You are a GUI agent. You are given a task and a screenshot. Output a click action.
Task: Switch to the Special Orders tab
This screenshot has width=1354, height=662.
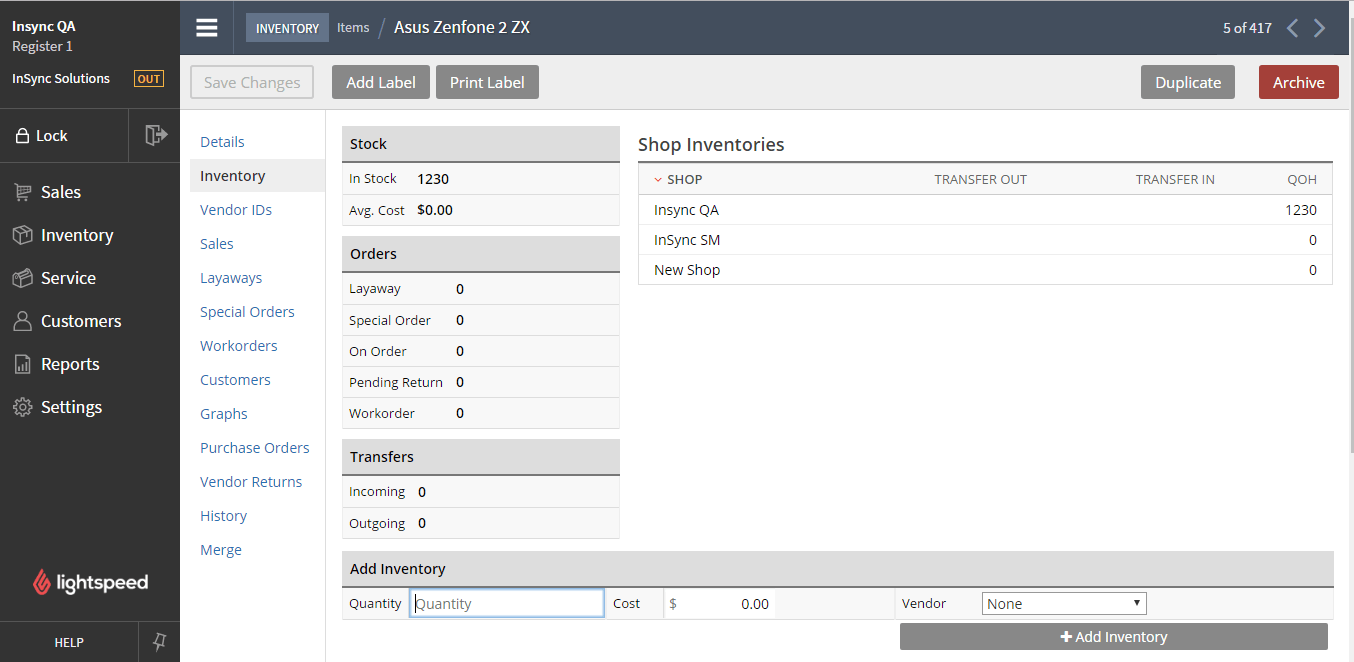coord(247,312)
